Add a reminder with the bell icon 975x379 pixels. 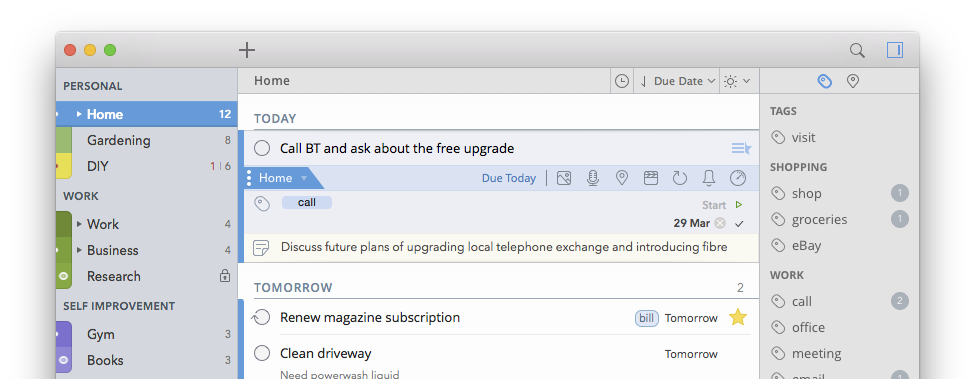[708, 178]
